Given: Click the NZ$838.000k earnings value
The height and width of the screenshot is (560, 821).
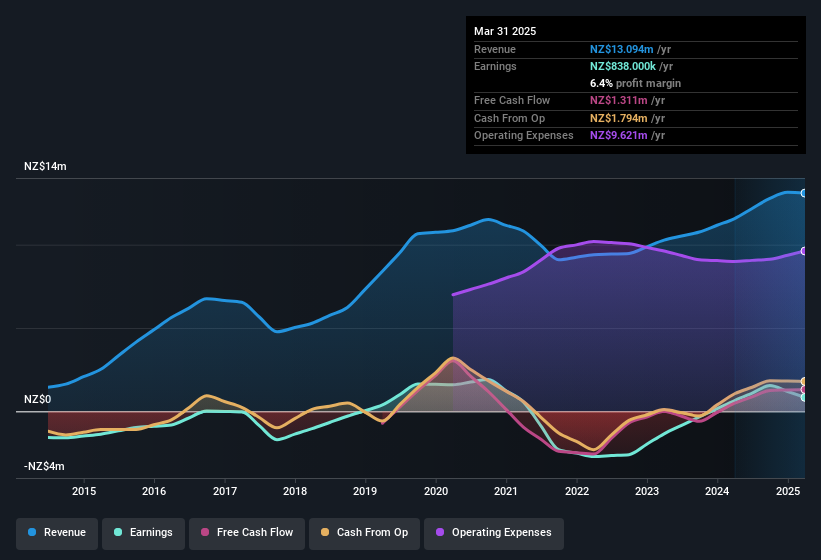Looking at the screenshot, I should tap(623, 66).
